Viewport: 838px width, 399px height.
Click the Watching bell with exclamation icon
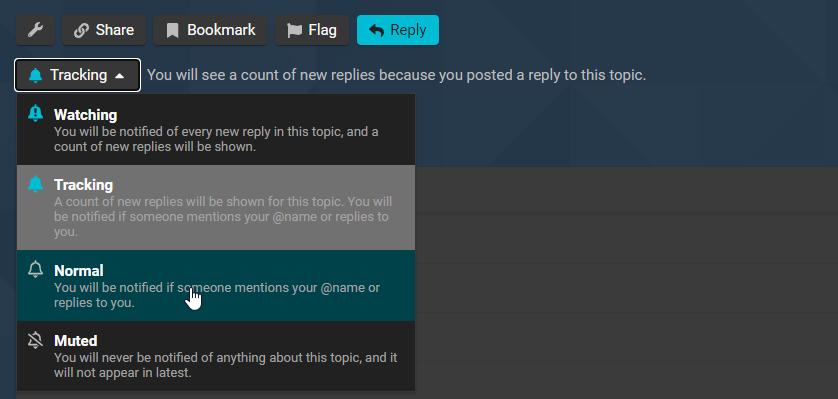pyautogui.click(x=35, y=113)
